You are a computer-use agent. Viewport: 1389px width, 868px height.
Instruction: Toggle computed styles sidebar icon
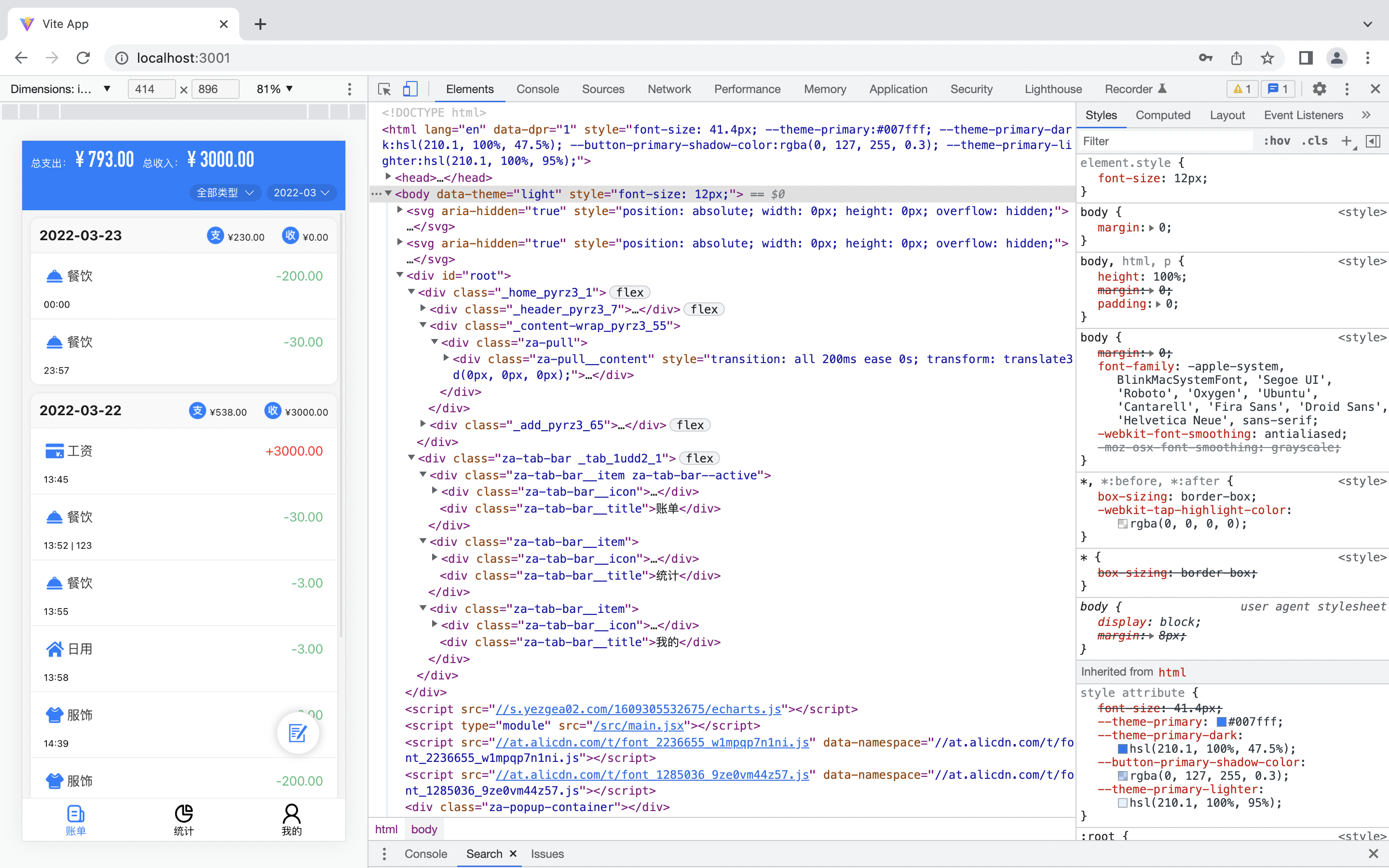[x=1373, y=141]
